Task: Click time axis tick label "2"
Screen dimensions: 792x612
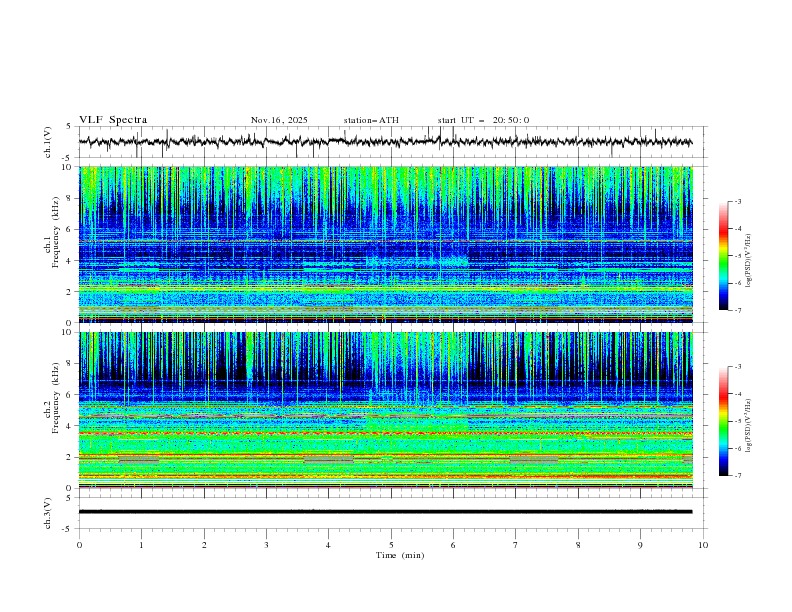Action: 204,545
